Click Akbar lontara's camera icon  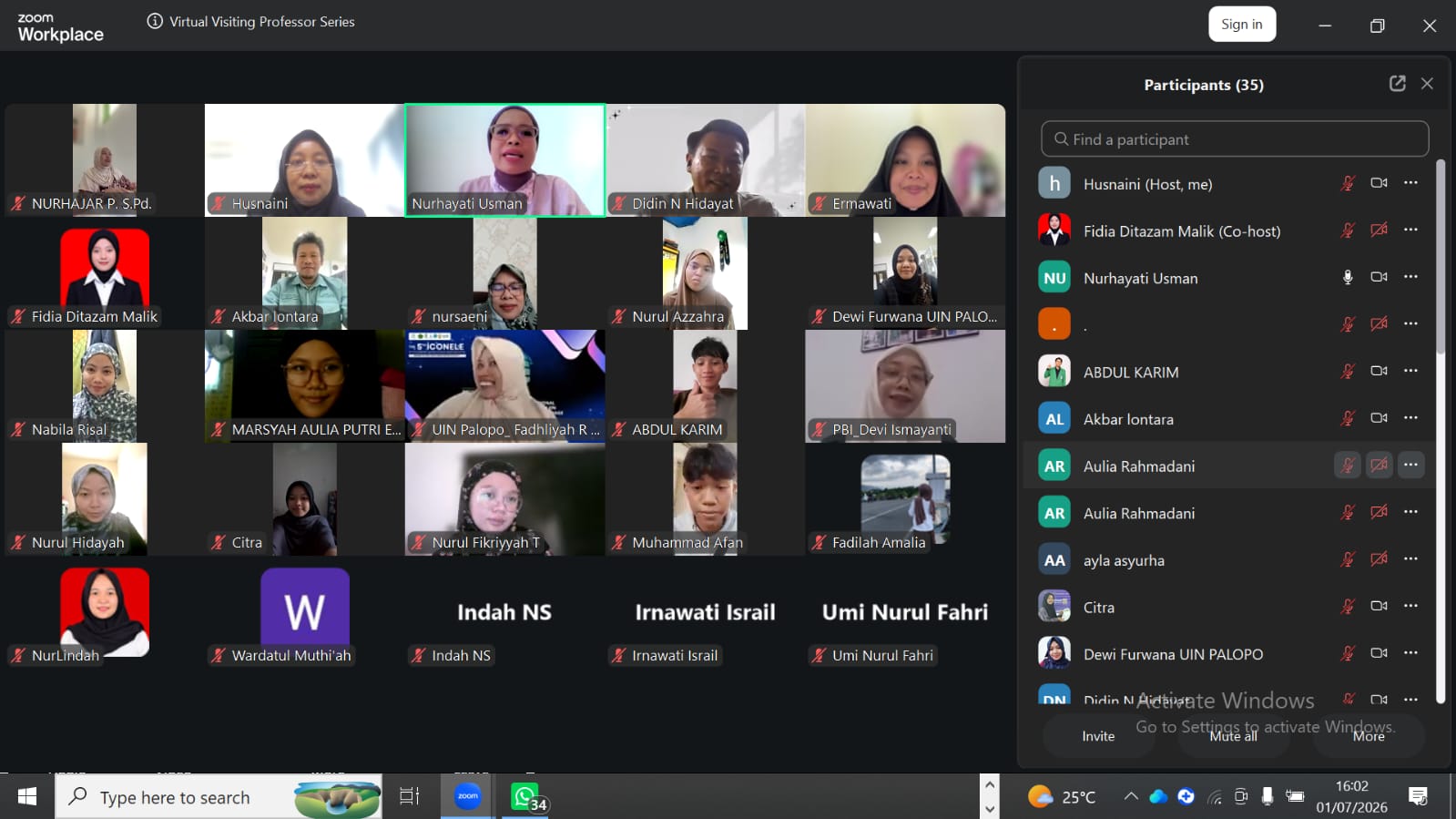[1379, 418]
